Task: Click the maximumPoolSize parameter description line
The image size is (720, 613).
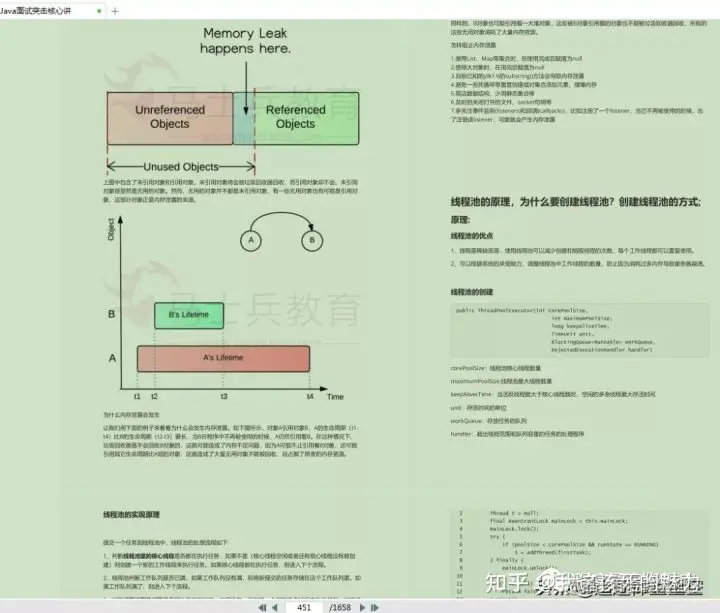Action: pos(501,381)
